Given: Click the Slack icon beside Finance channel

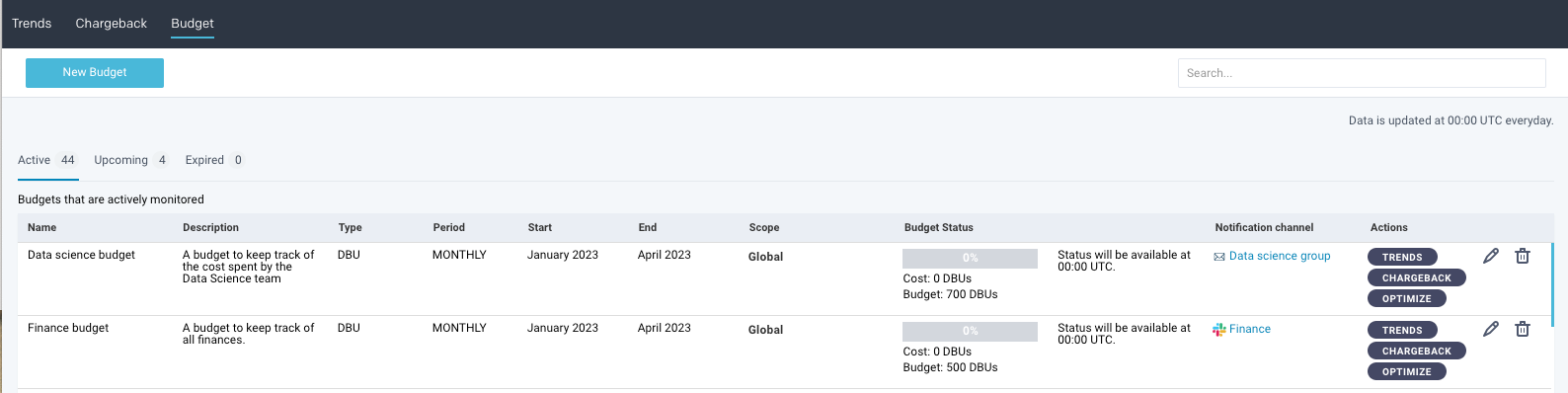Looking at the screenshot, I should (x=1219, y=330).
